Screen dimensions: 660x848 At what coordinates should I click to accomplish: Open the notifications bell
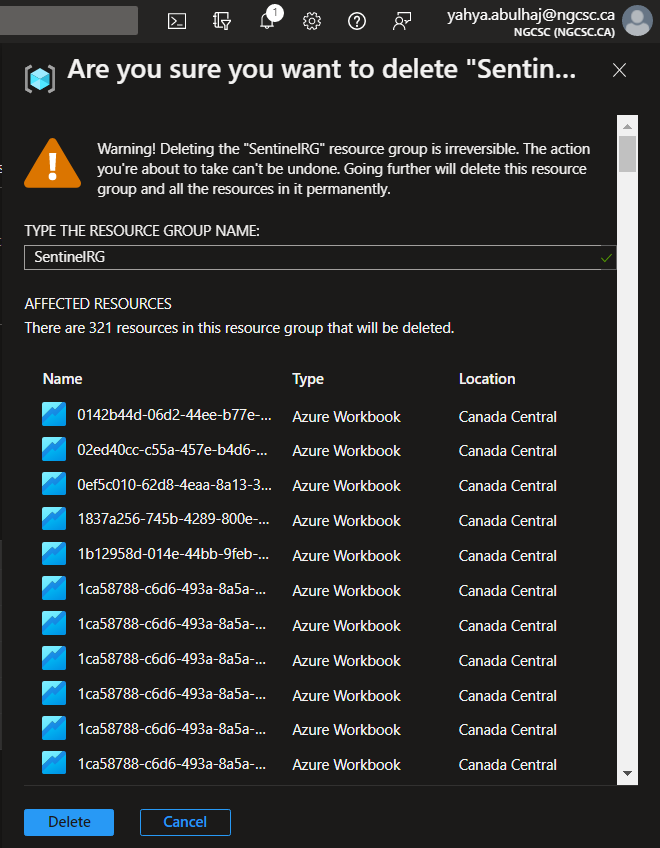click(267, 21)
